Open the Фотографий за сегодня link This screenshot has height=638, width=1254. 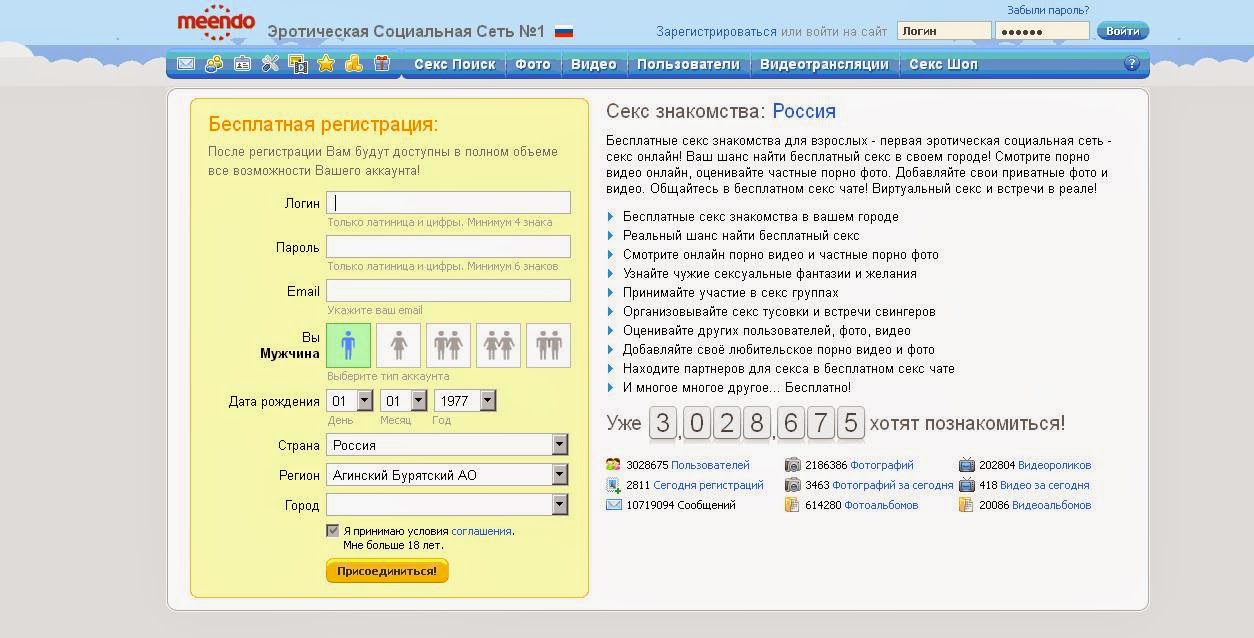click(x=893, y=485)
